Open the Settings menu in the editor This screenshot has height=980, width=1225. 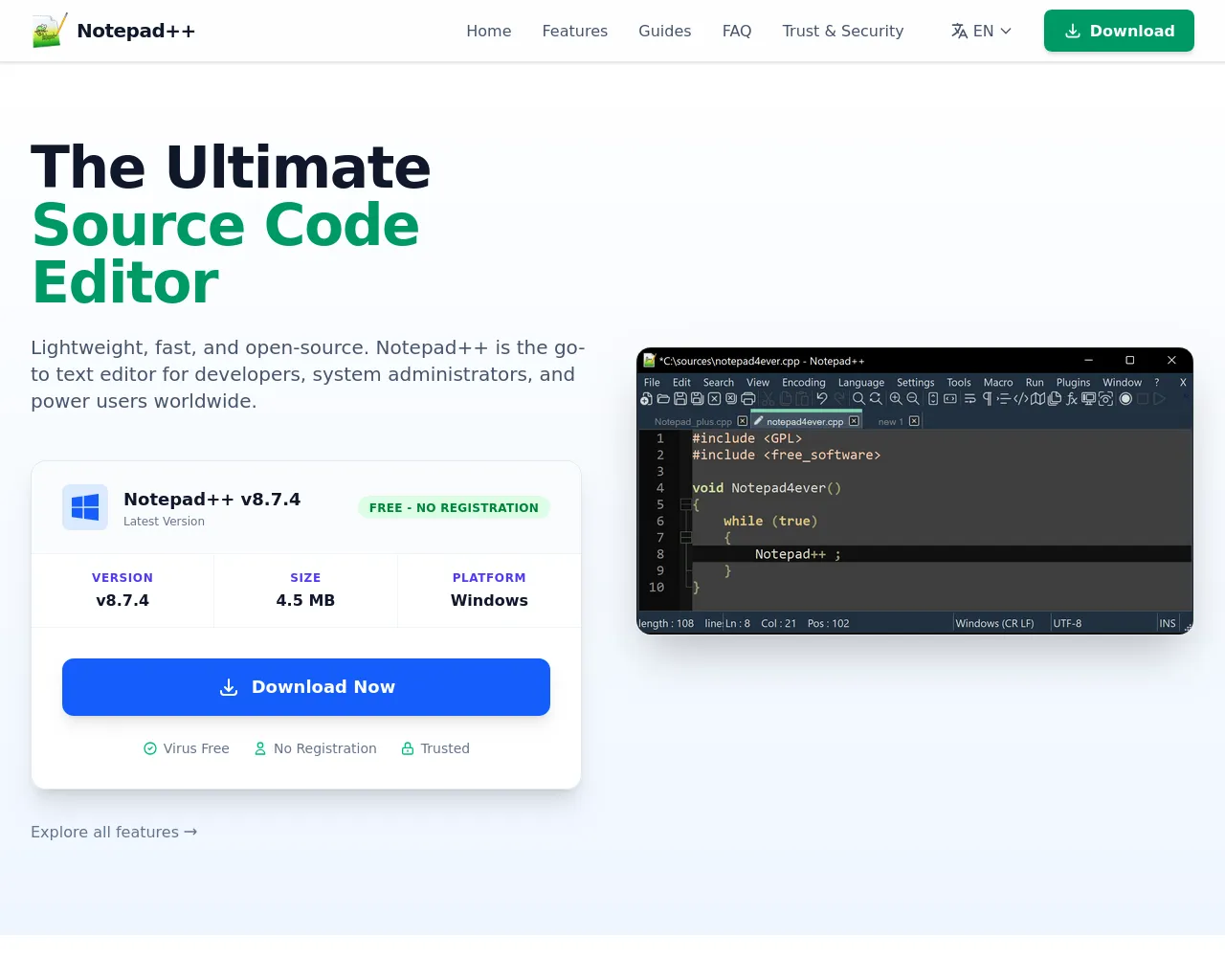tap(916, 382)
